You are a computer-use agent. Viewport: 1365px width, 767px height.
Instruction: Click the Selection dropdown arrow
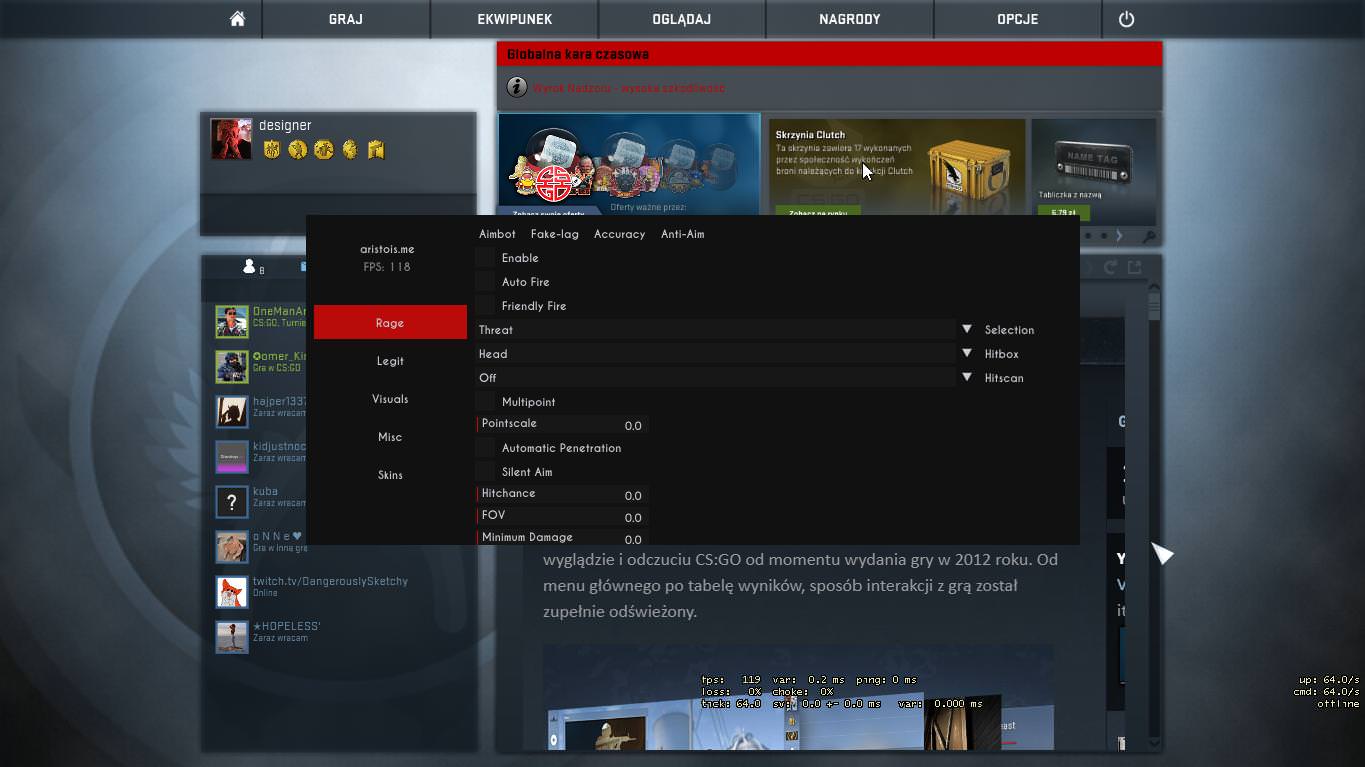pyautogui.click(x=967, y=329)
